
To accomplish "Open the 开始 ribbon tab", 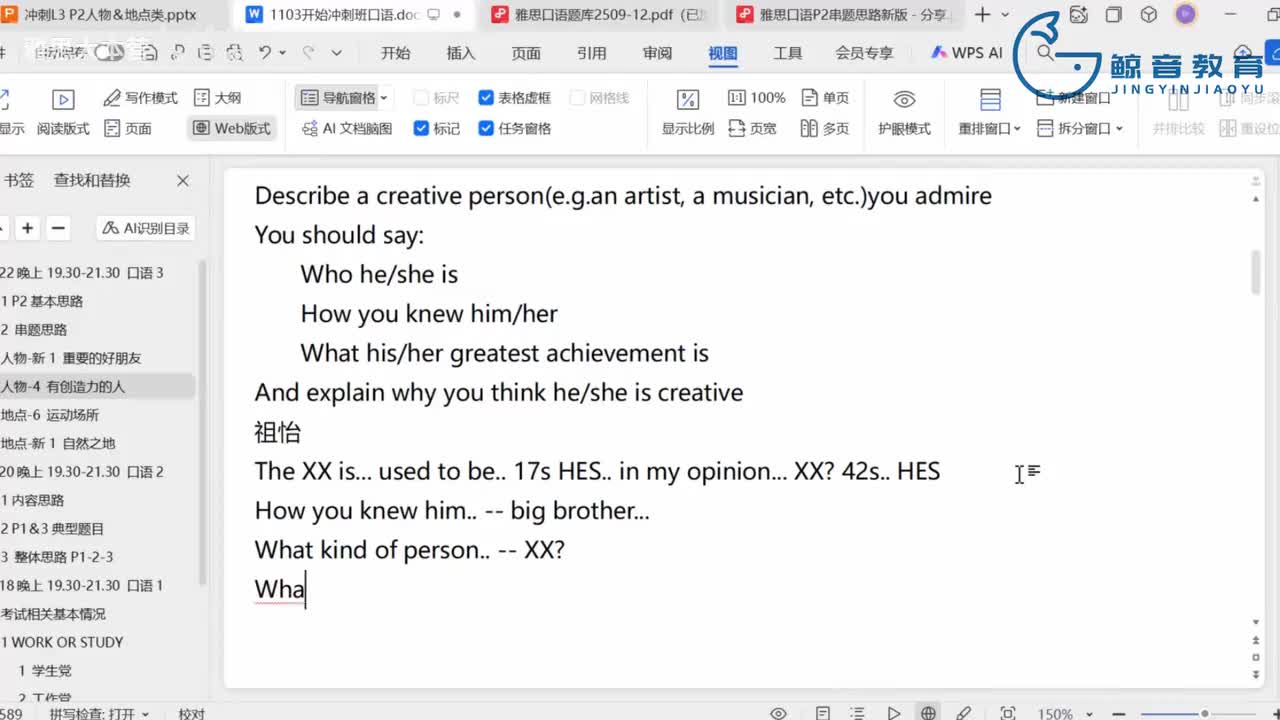I will click(x=396, y=53).
